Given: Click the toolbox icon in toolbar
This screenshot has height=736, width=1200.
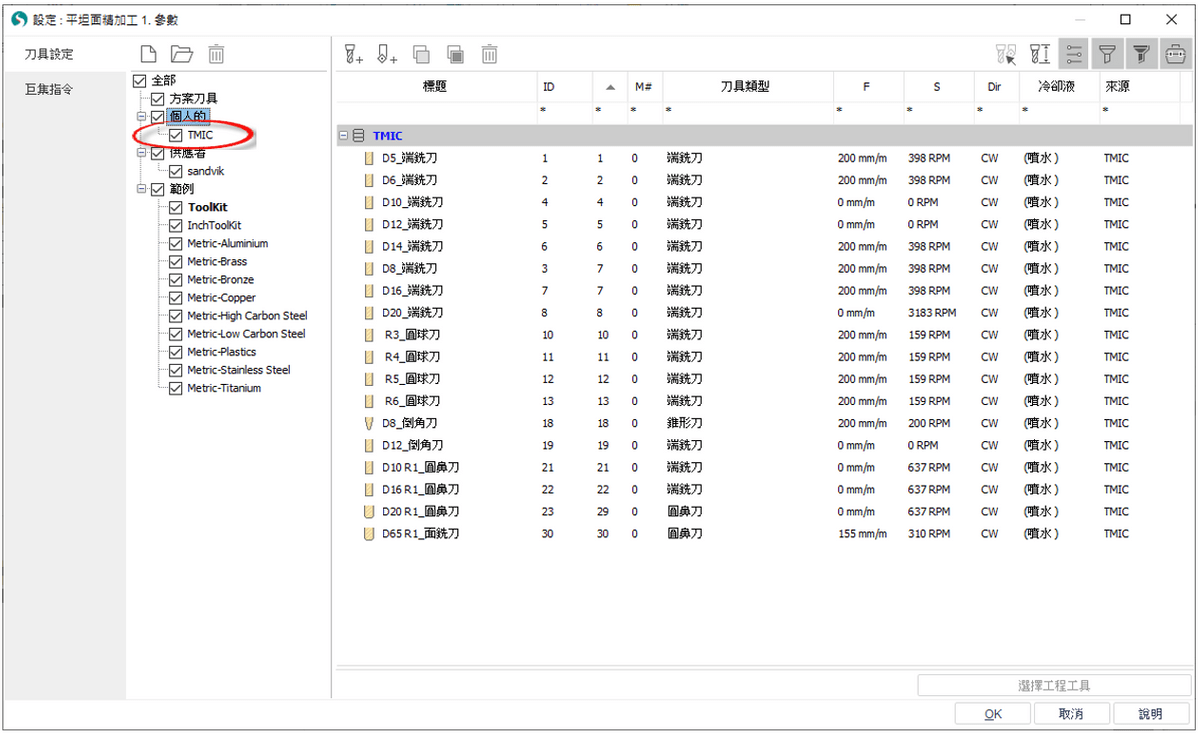Looking at the screenshot, I should coord(1174,55).
